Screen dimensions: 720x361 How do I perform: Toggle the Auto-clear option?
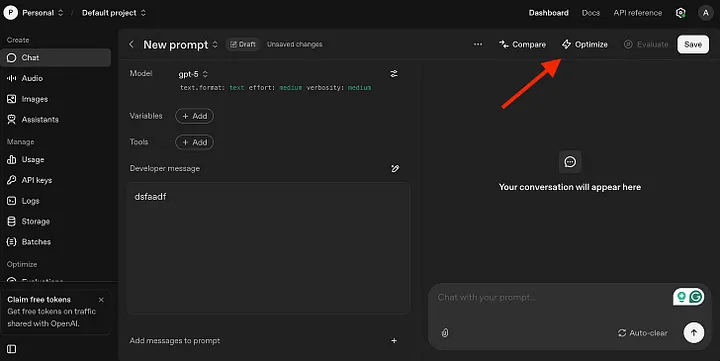click(x=642, y=333)
